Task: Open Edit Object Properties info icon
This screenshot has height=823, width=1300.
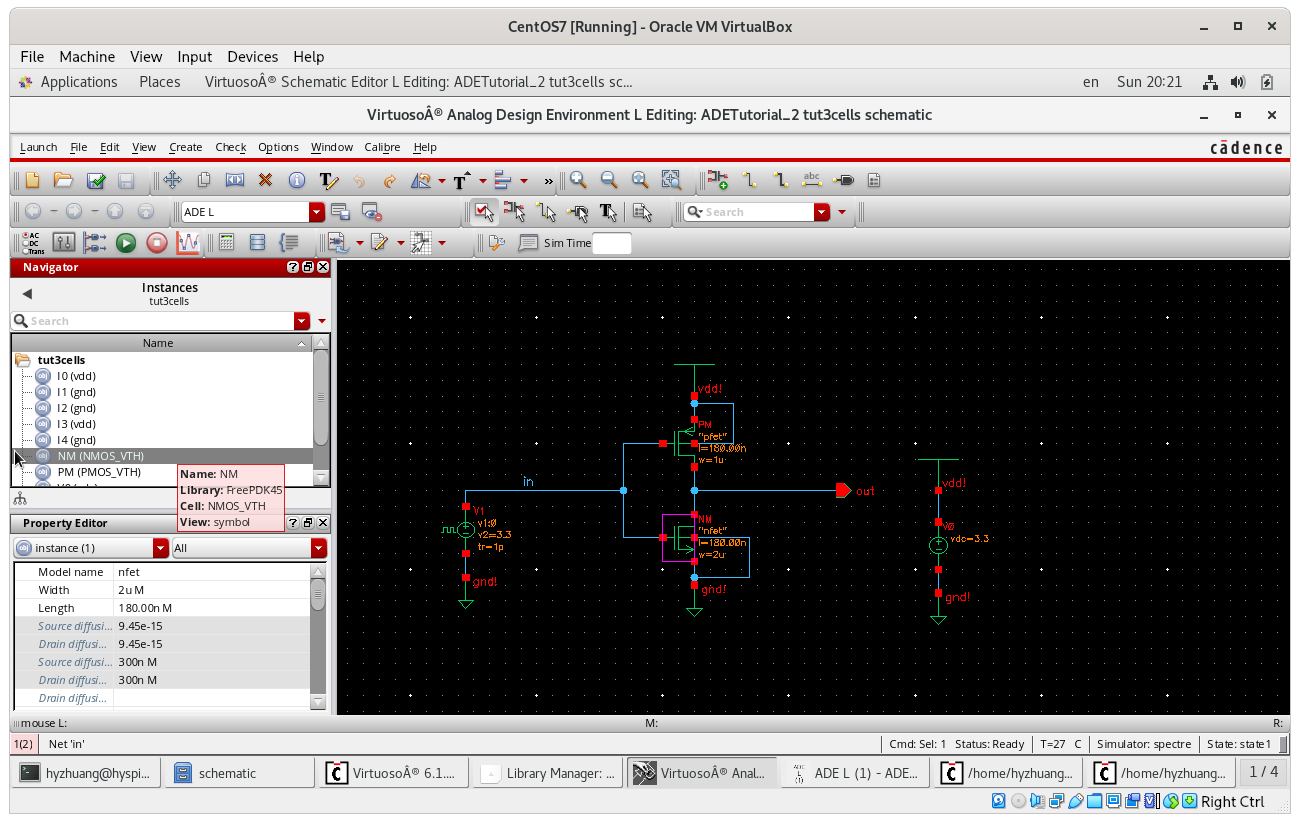Action: 297,181
